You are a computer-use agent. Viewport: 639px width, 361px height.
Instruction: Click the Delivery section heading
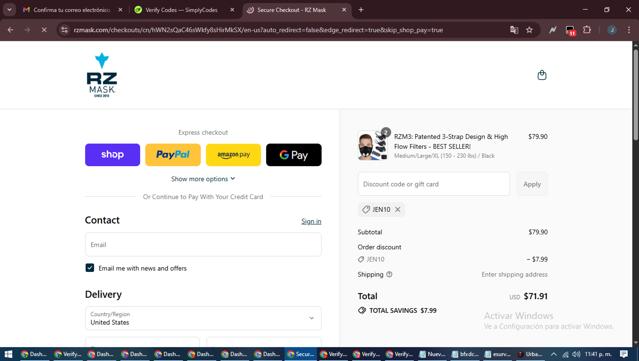(x=103, y=295)
